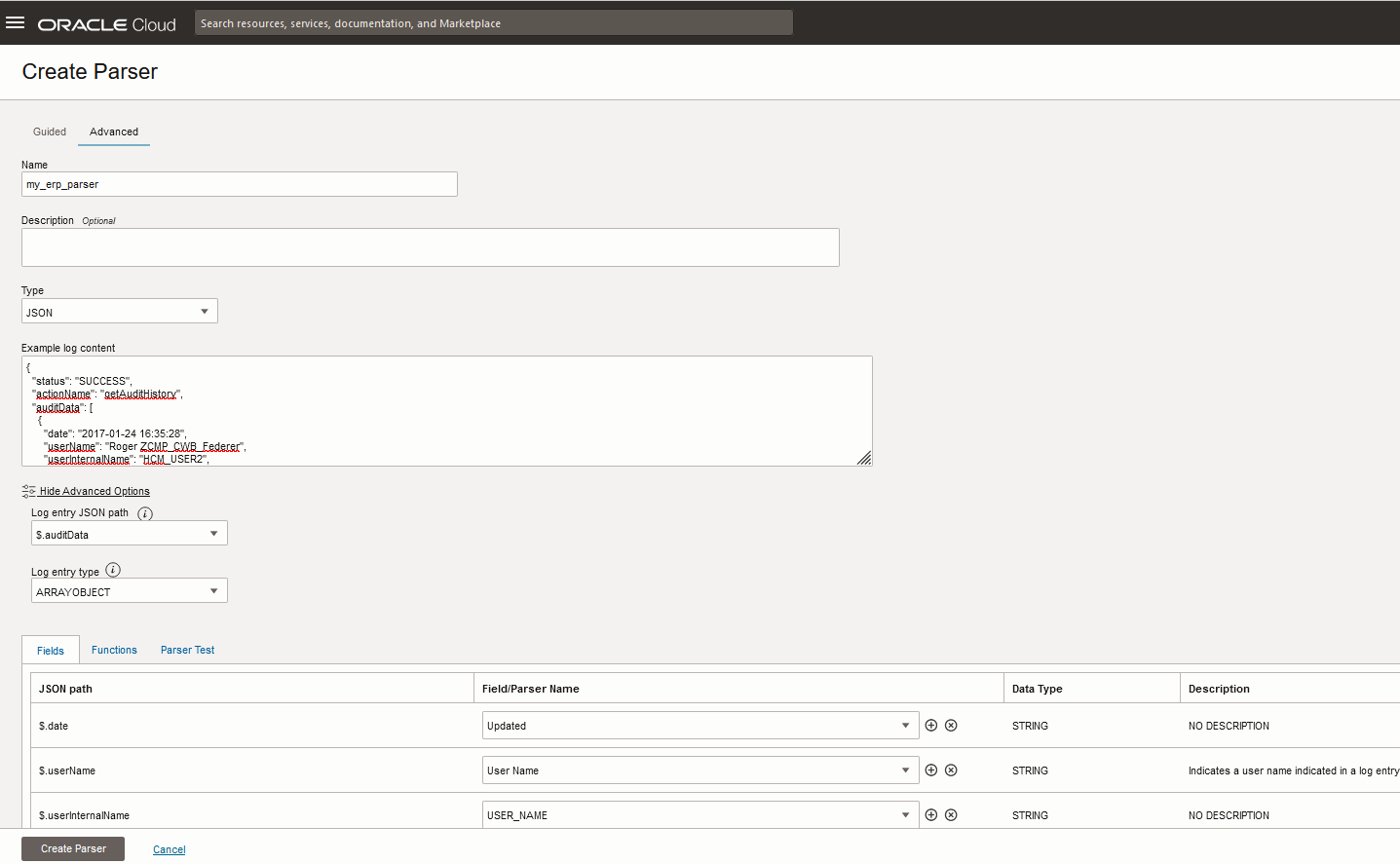1400x864 pixels.
Task: Open the Log entry type ARRAYOBJECT dropdown
Action: pos(129,591)
